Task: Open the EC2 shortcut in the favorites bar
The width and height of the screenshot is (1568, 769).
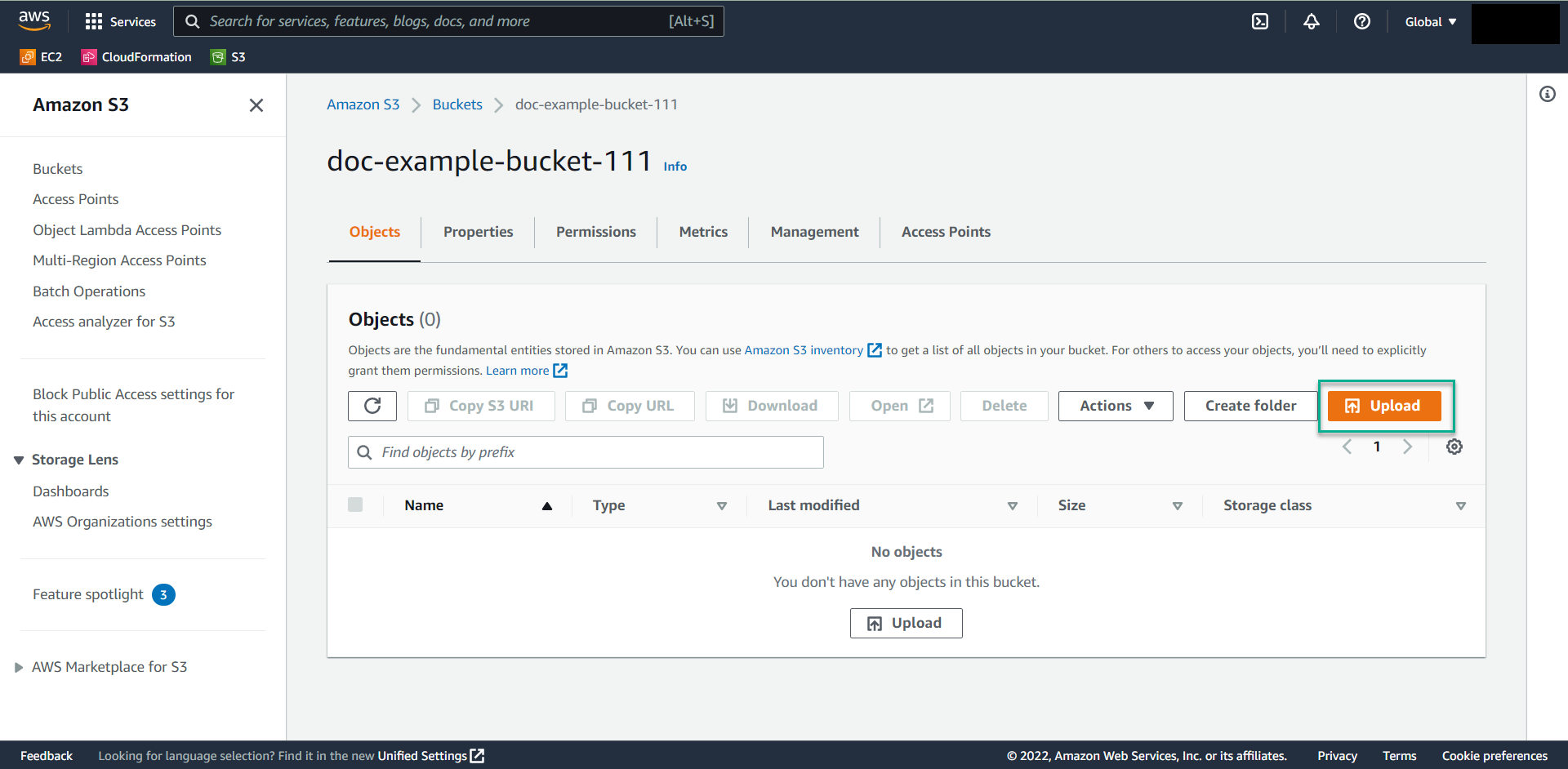Action: point(41,56)
